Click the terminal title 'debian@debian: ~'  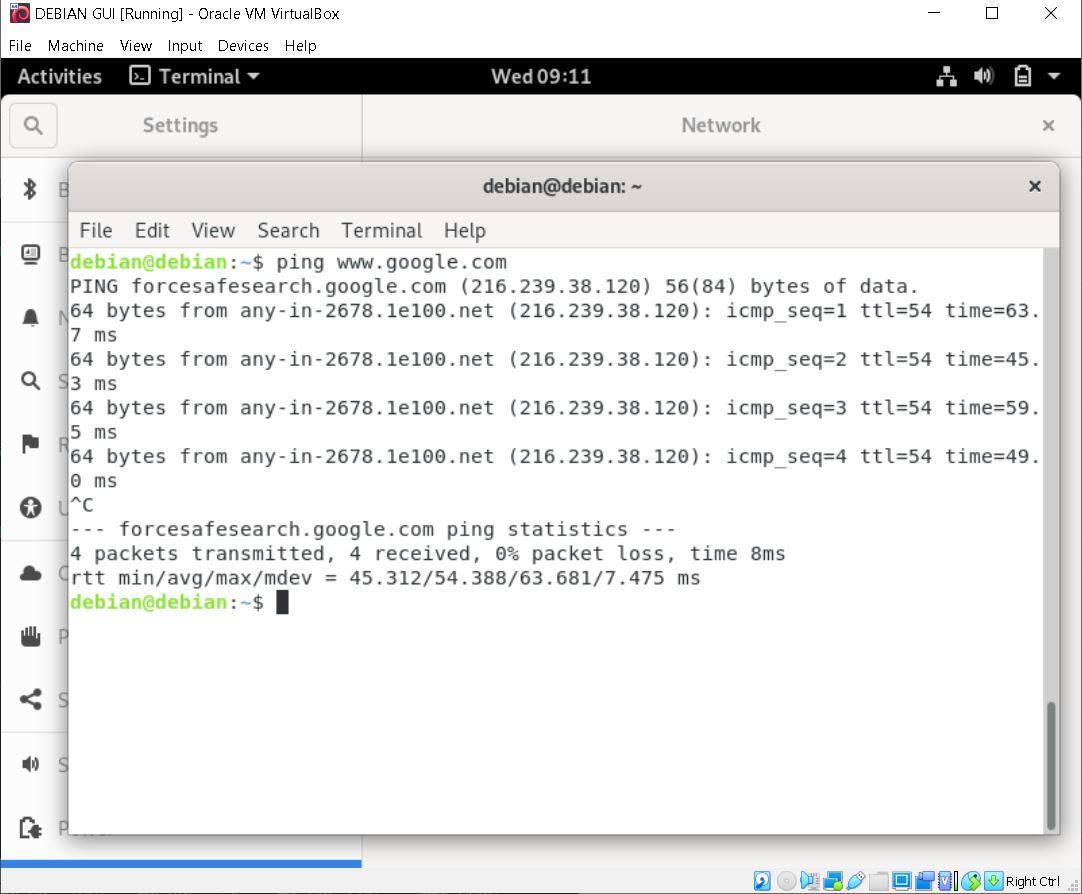[562, 186]
